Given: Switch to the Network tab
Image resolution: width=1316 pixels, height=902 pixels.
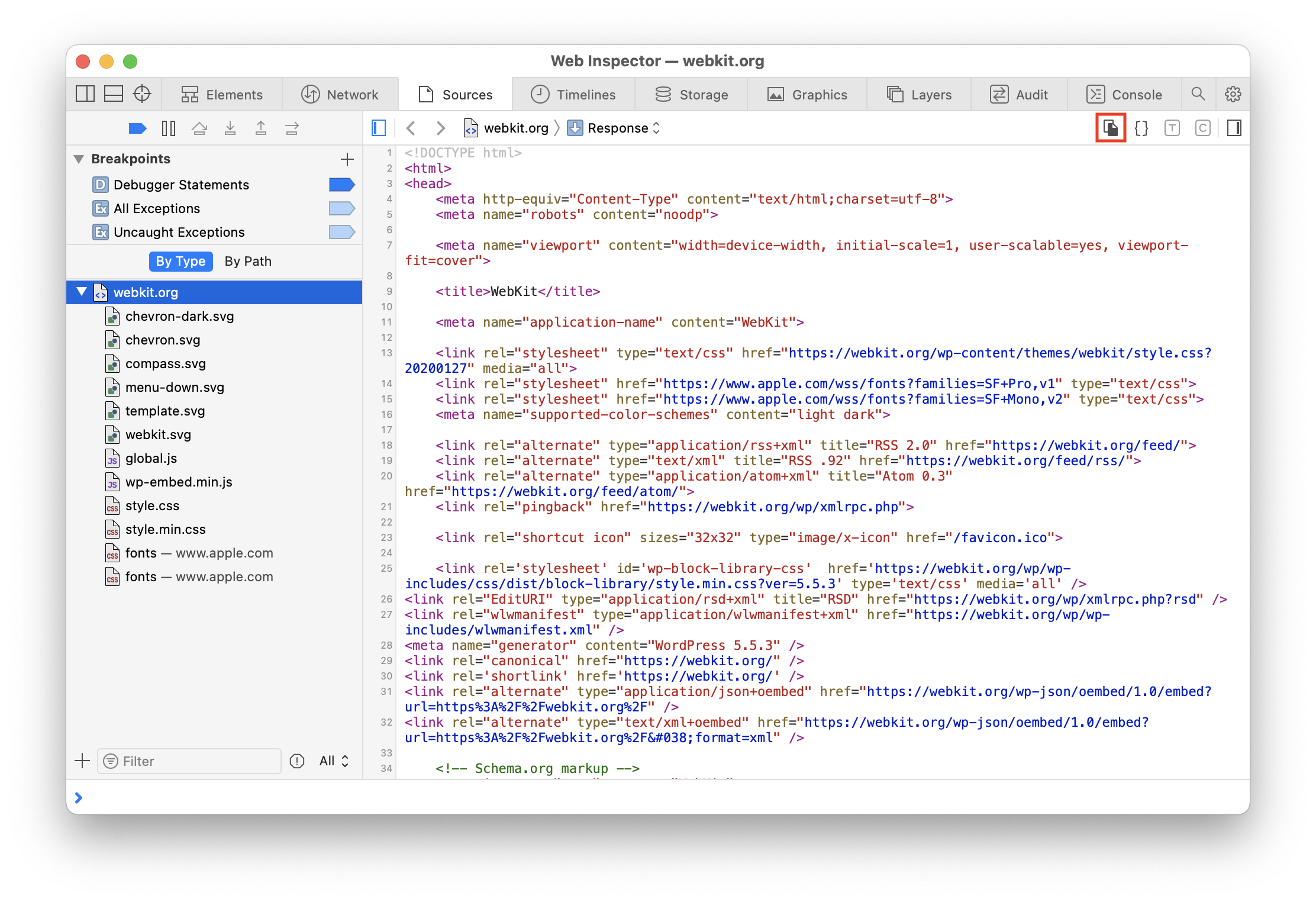Looking at the screenshot, I should (x=341, y=94).
